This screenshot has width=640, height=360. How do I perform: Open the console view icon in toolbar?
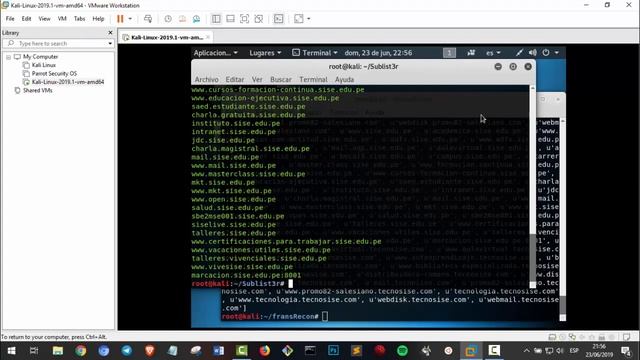[278, 19]
